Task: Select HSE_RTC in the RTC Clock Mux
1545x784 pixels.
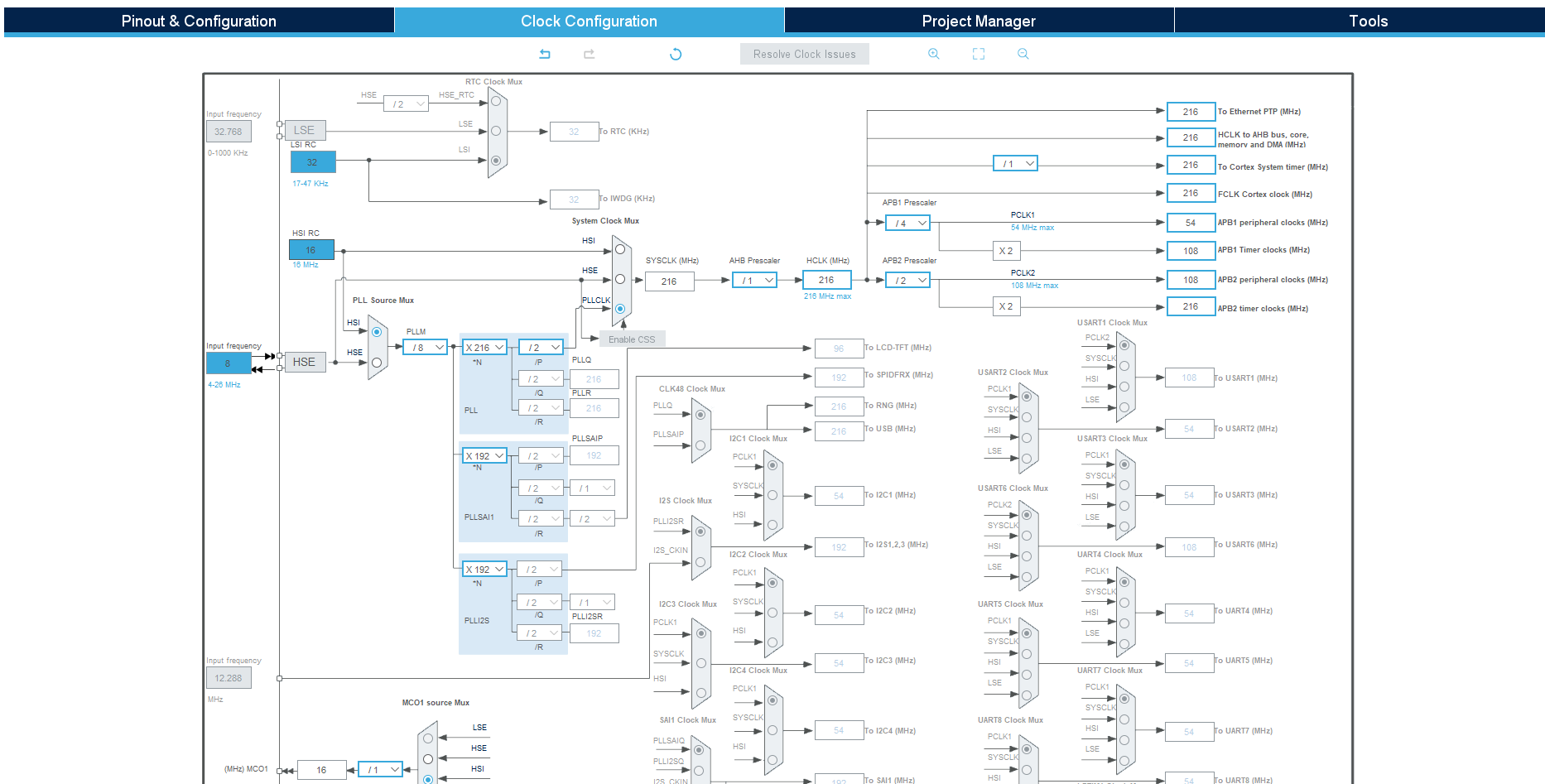Action: (496, 102)
